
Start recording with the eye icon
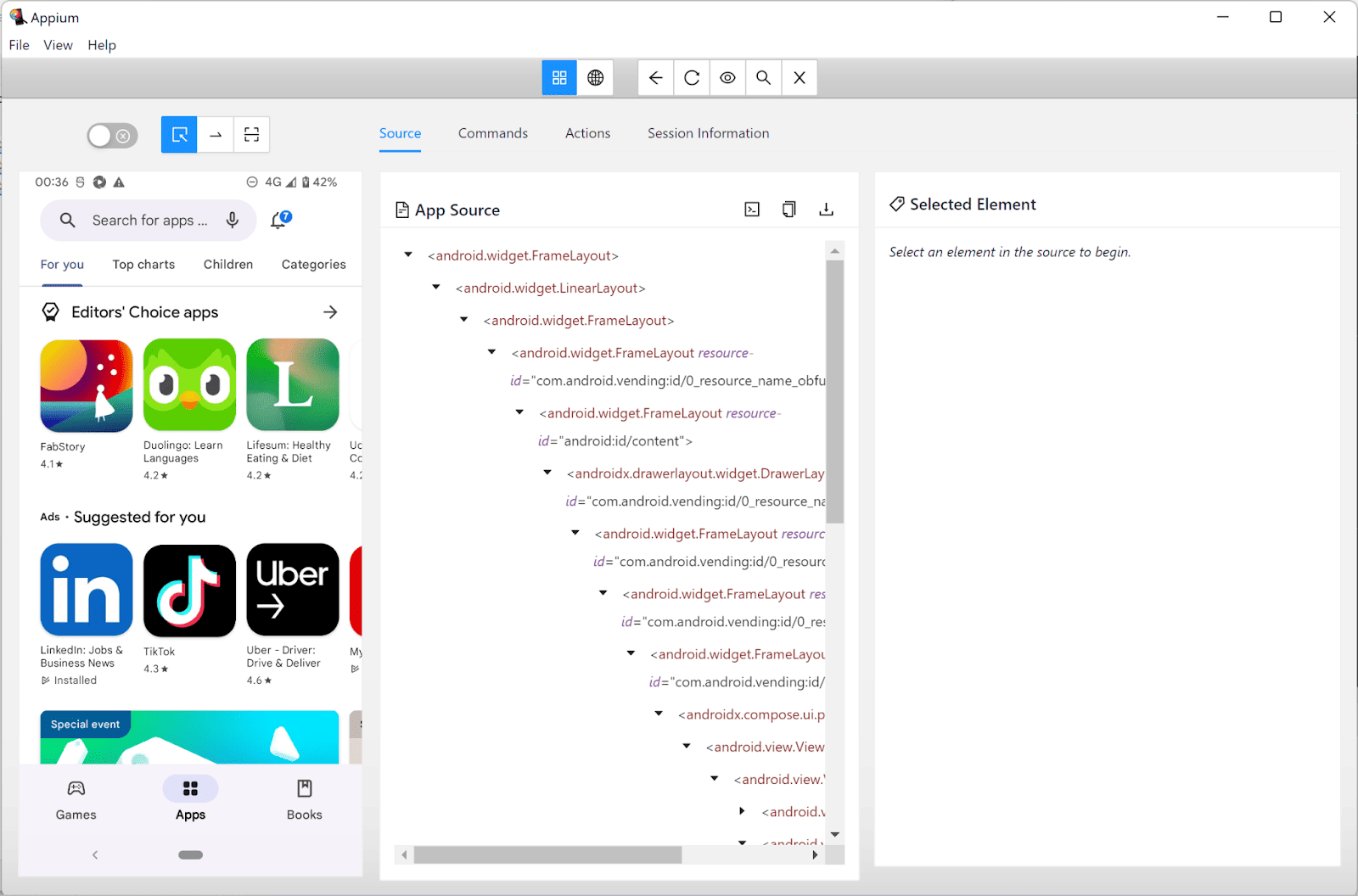727,78
